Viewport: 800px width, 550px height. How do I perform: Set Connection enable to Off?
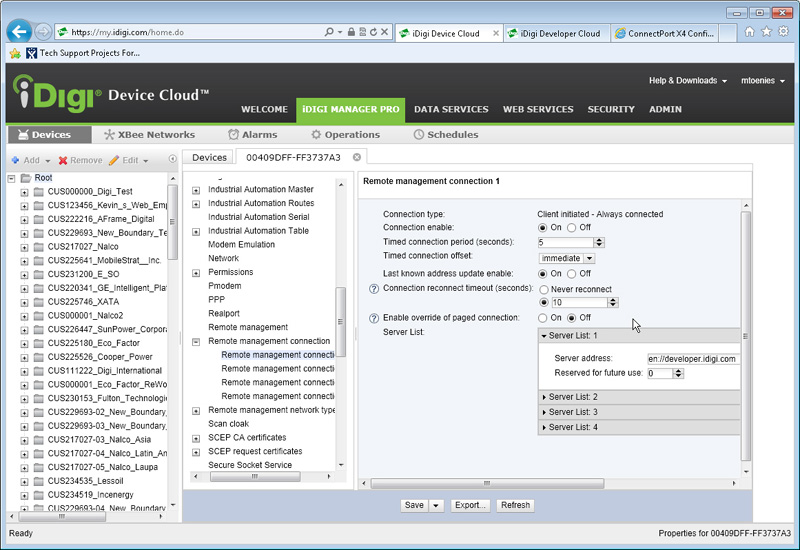572,228
